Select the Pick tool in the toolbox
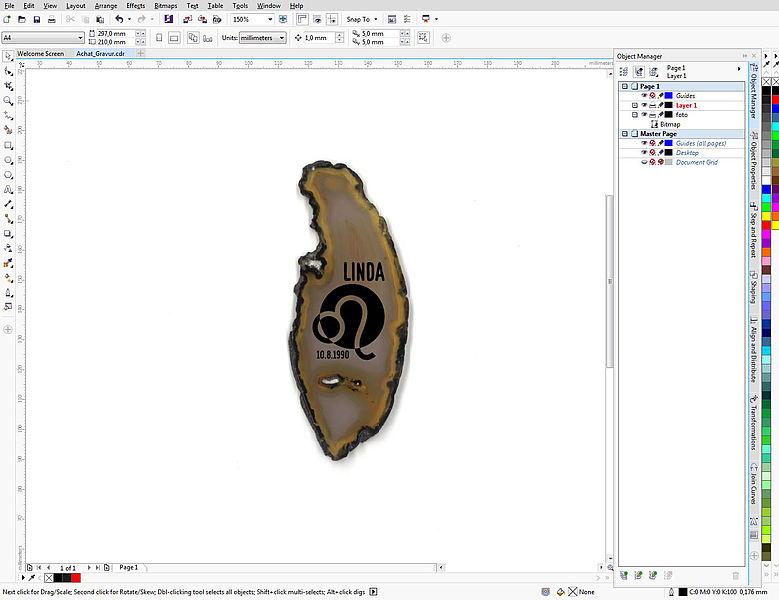Image resolution: width=779 pixels, height=600 pixels. pyautogui.click(x=8, y=56)
